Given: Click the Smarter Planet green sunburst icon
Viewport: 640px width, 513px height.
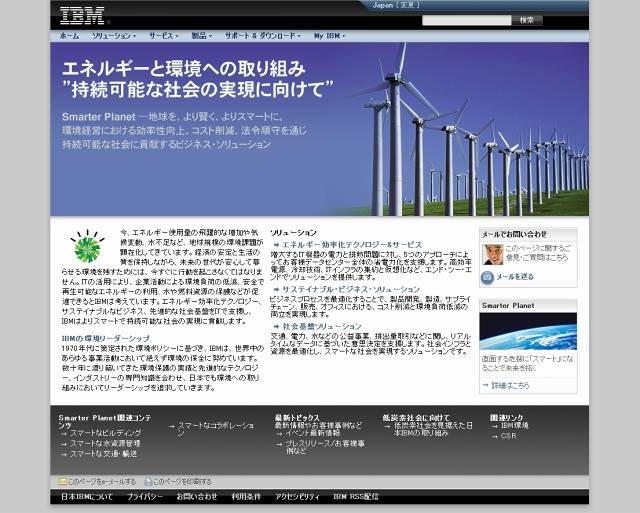Looking at the screenshot, I should tap(87, 246).
